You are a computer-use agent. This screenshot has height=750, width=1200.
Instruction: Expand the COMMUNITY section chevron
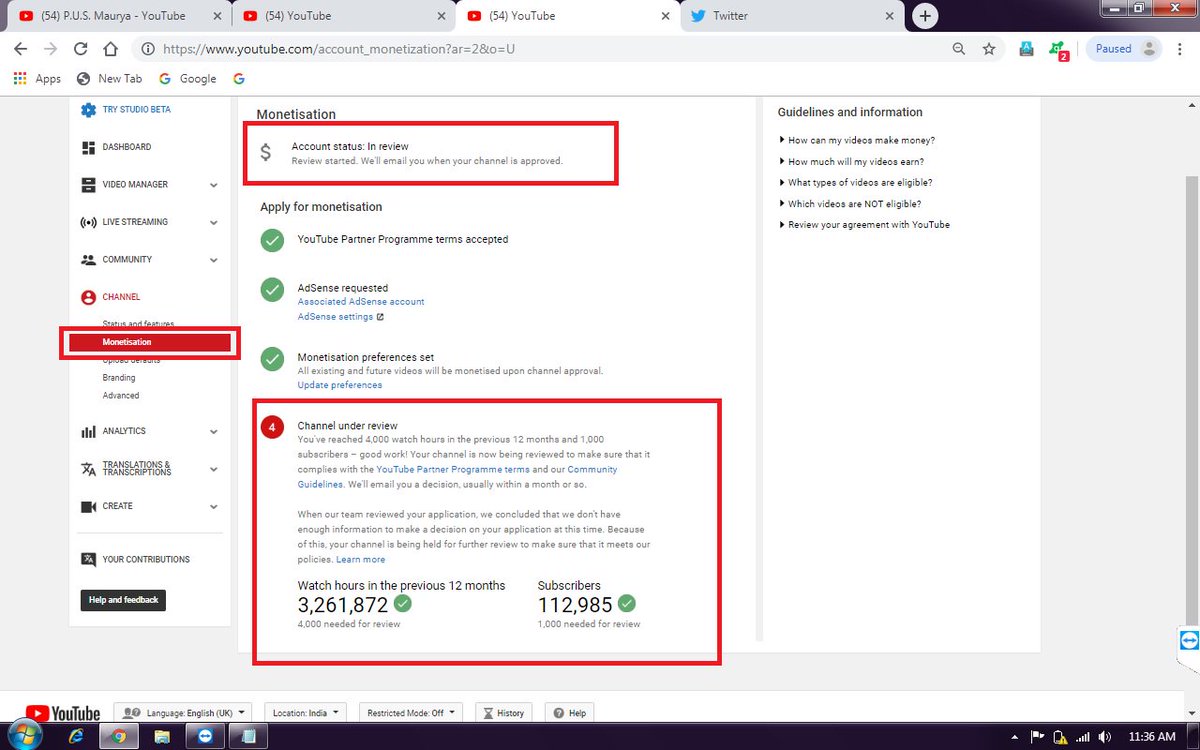[x=214, y=260]
